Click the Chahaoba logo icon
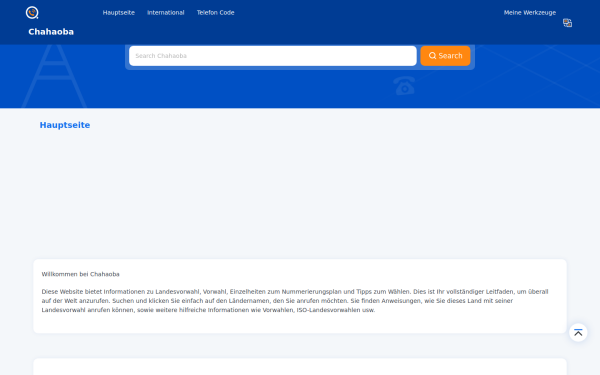The height and width of the screenshot is (375, 600). [x=32, y=13]
